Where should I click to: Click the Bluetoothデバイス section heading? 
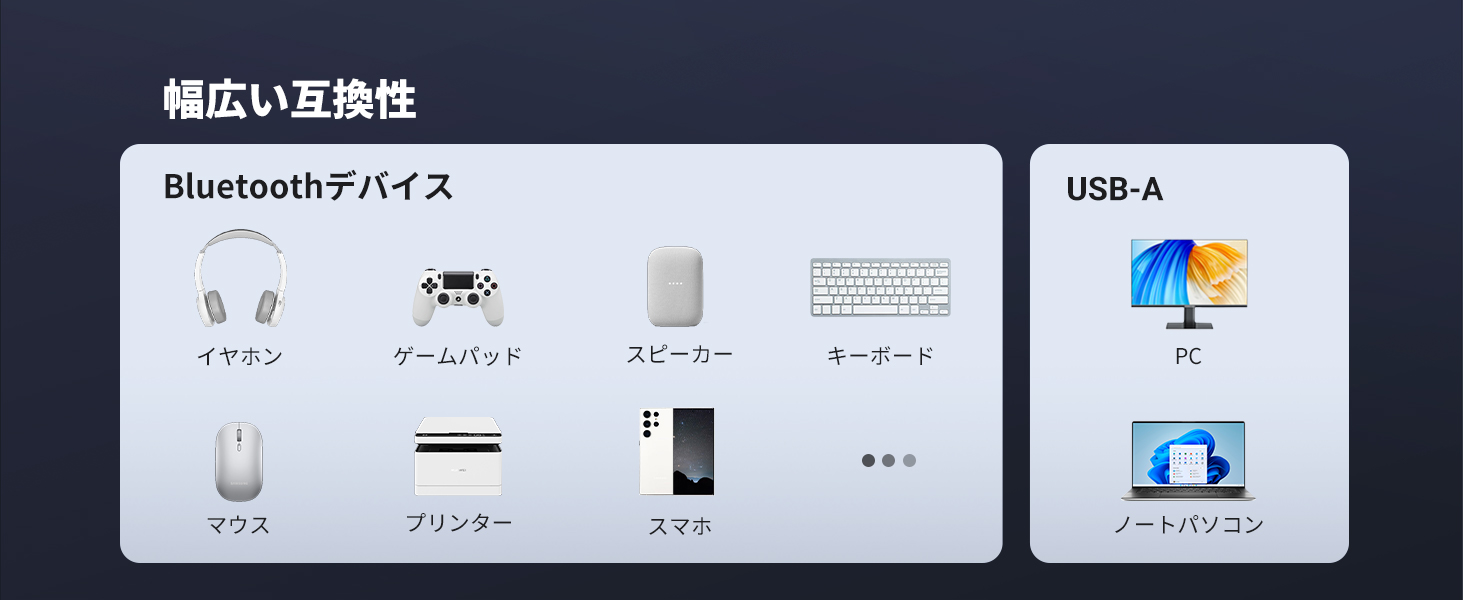click(x=308, y=186)
